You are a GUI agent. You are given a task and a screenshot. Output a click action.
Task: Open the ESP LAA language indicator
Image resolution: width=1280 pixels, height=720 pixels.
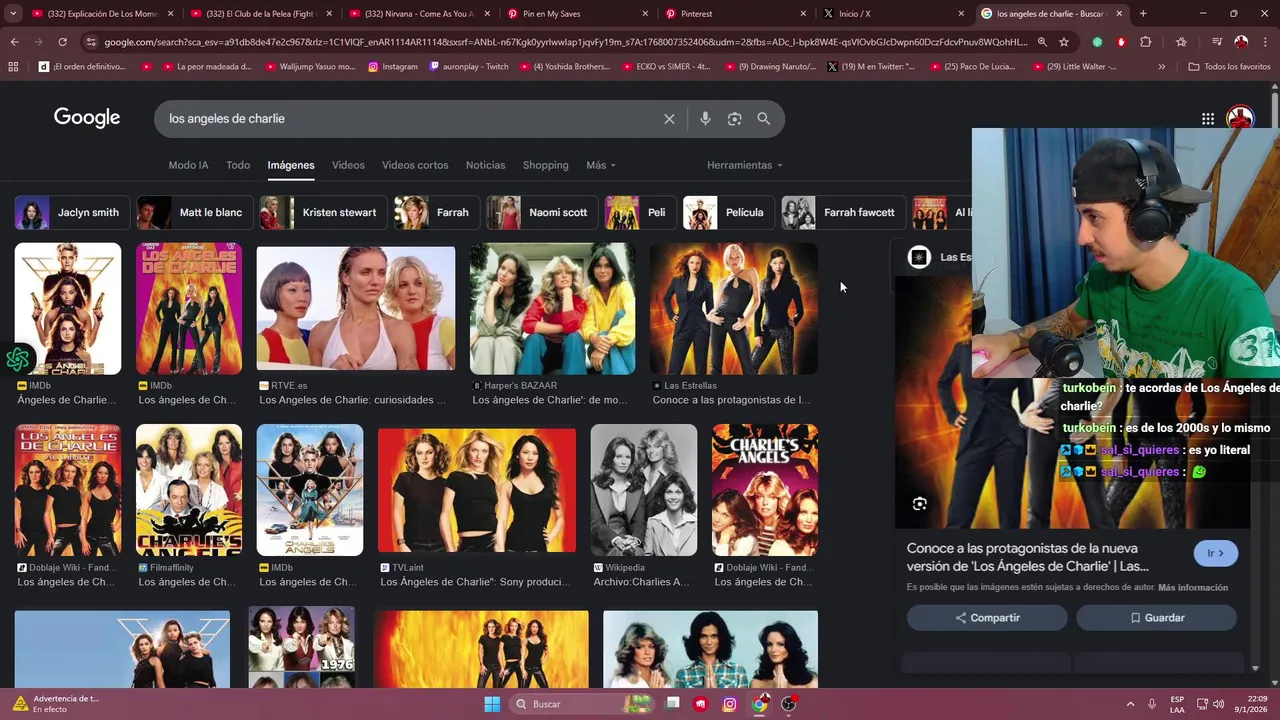pyautogui.click(x=1178, y=704)
